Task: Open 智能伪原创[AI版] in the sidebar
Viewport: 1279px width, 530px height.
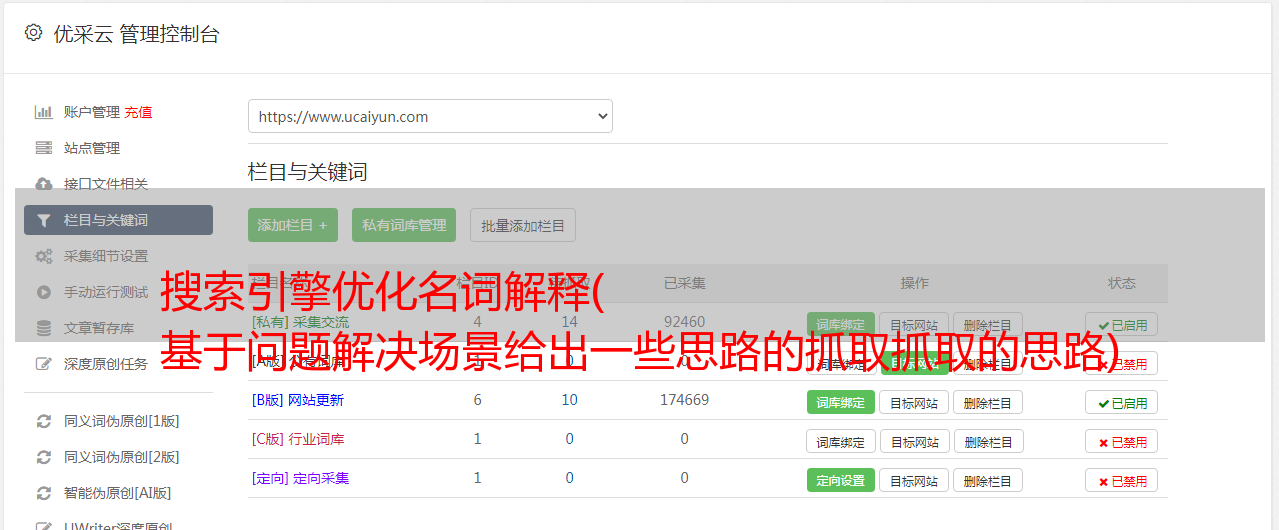Action: [x=118, y=493]
